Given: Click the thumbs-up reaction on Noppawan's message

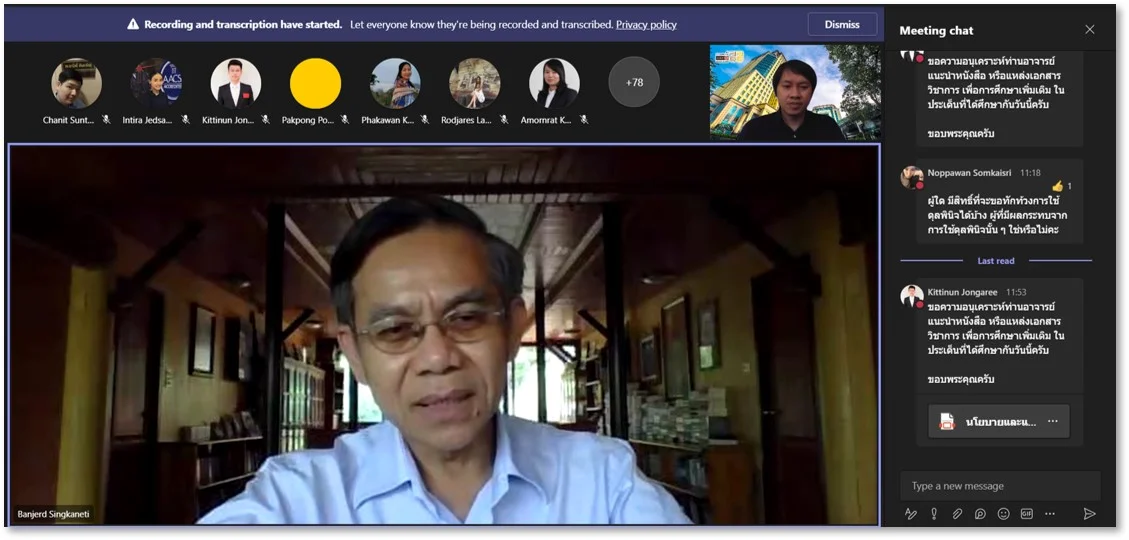Looking at the screenshot, I should (1057, 186).
